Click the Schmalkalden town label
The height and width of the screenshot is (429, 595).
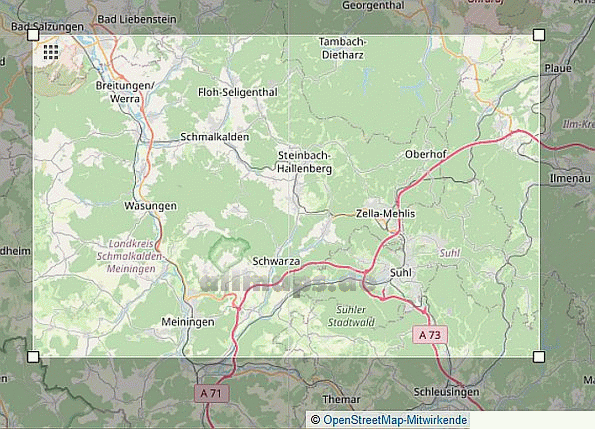[215, 137]
